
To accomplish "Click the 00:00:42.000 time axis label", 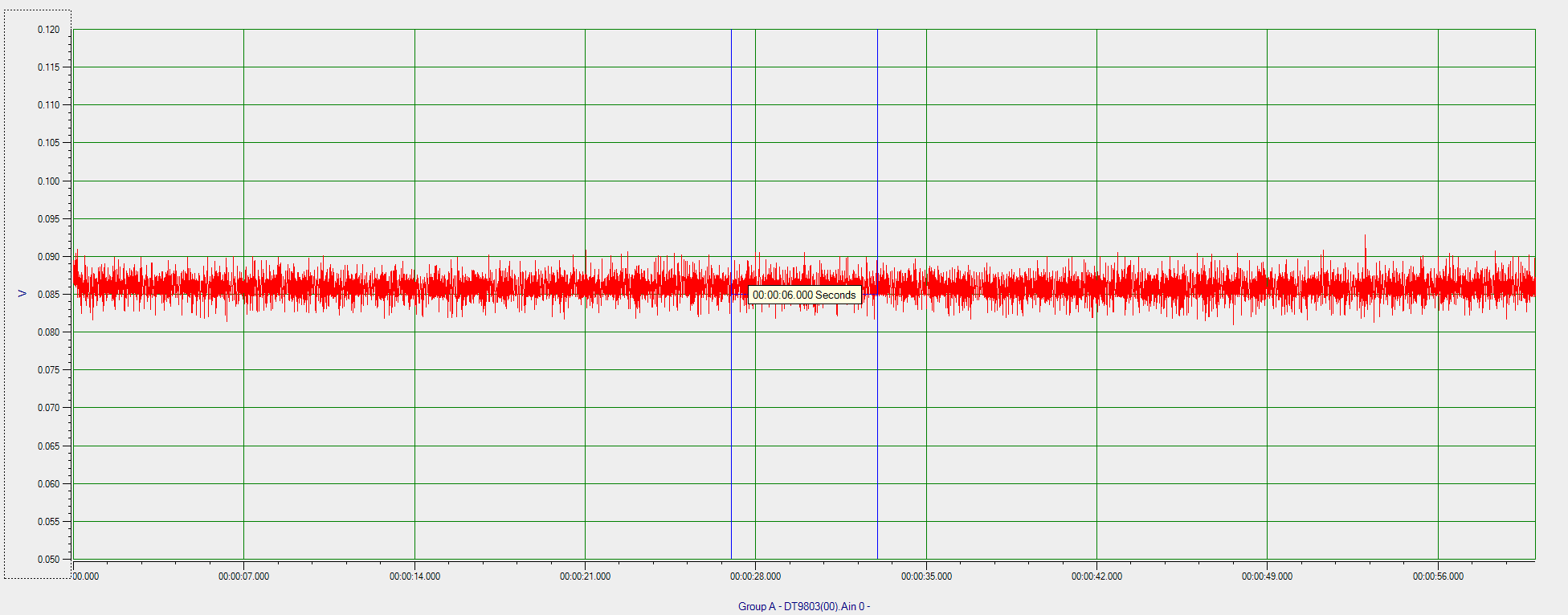I will [x=1096, y=576].
